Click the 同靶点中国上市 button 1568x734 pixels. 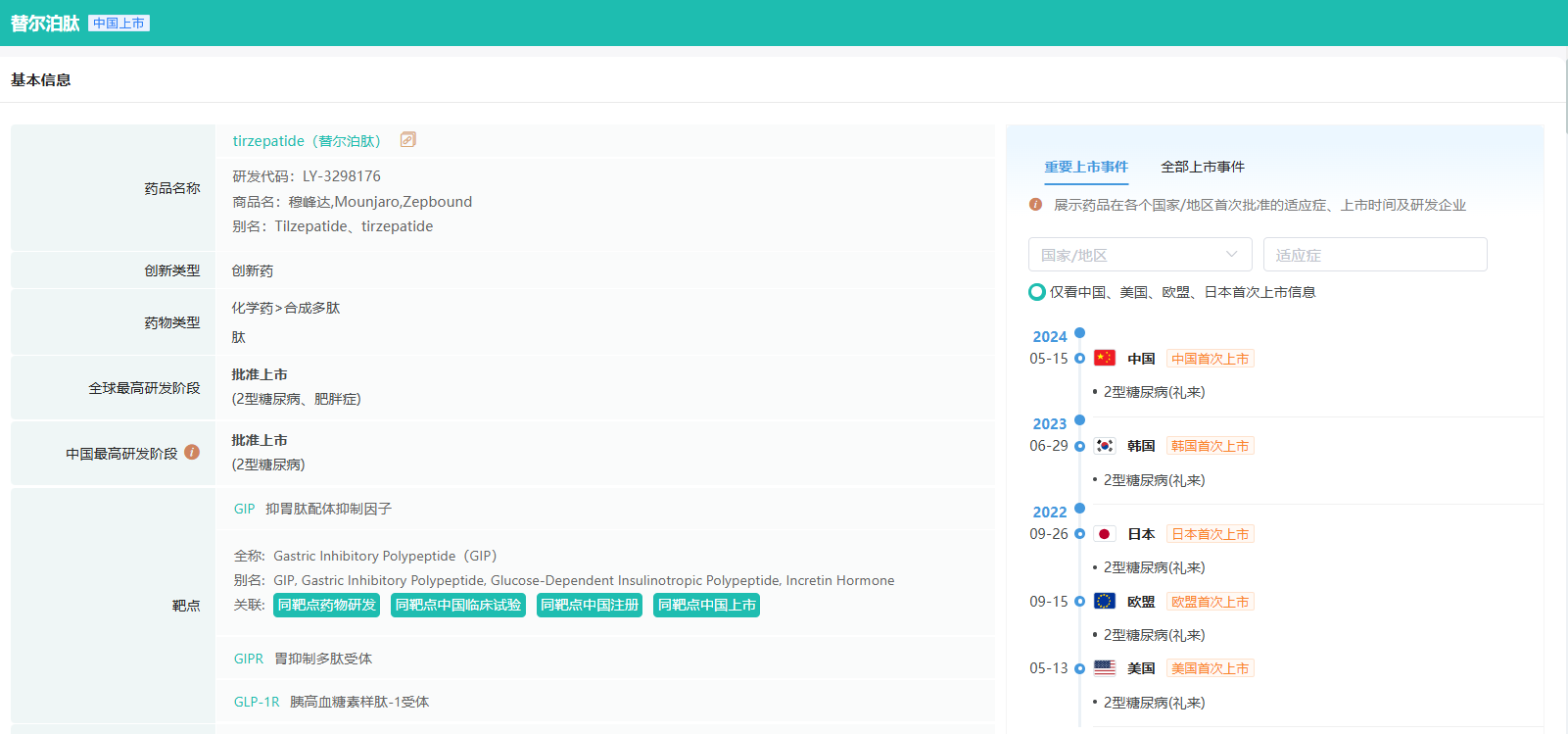(707, 606)
